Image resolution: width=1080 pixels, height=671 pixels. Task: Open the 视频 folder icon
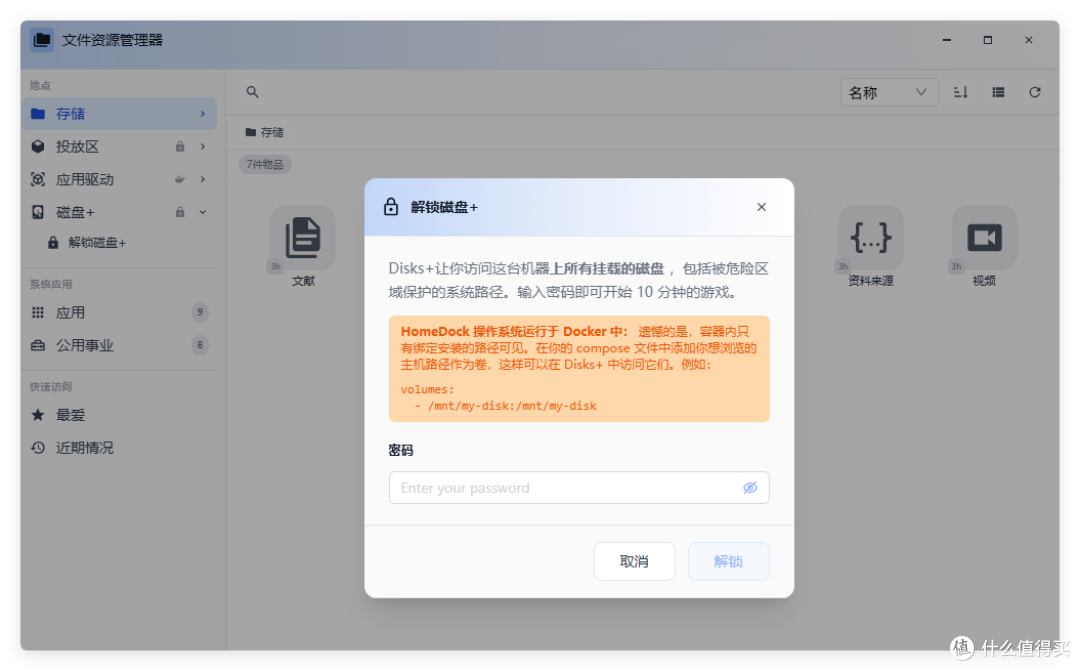984,238
